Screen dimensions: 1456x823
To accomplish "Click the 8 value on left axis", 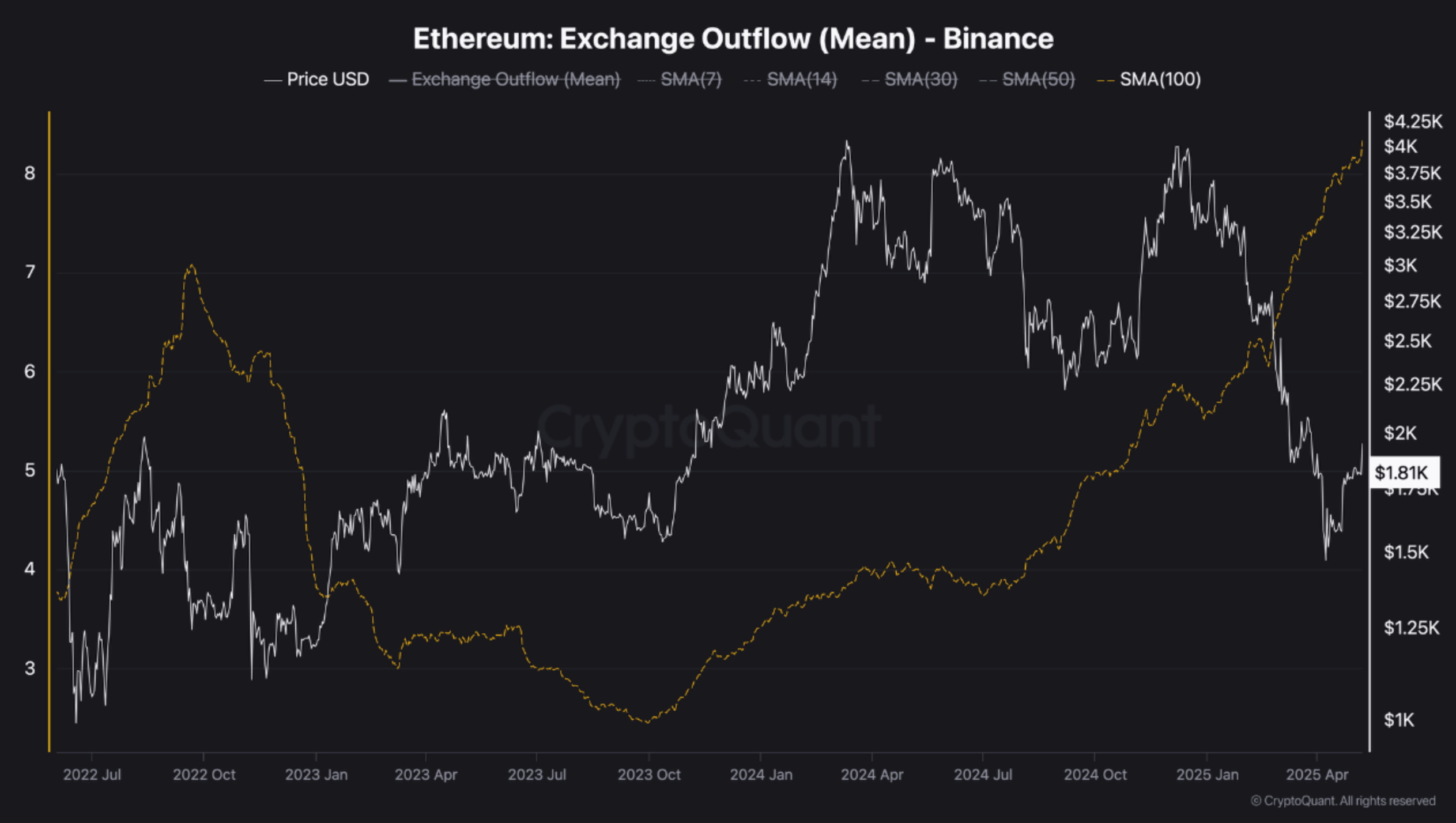I will [30, 173].
